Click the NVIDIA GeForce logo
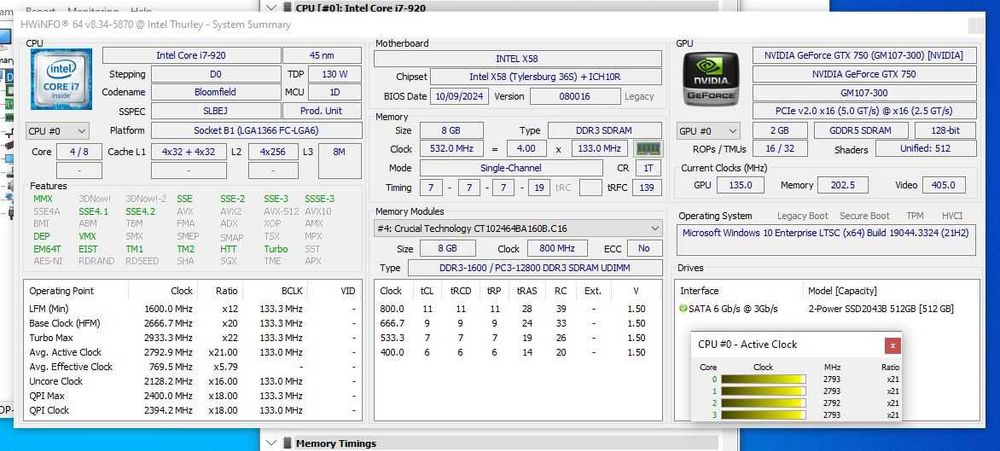1000x451 pixels. point(711,79)
